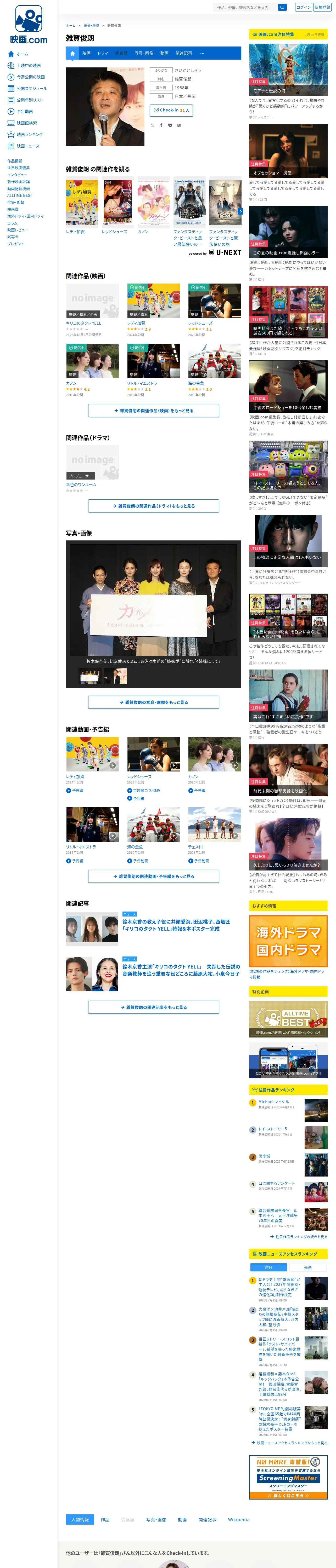Focus the search input field

[x=246, y=7]
